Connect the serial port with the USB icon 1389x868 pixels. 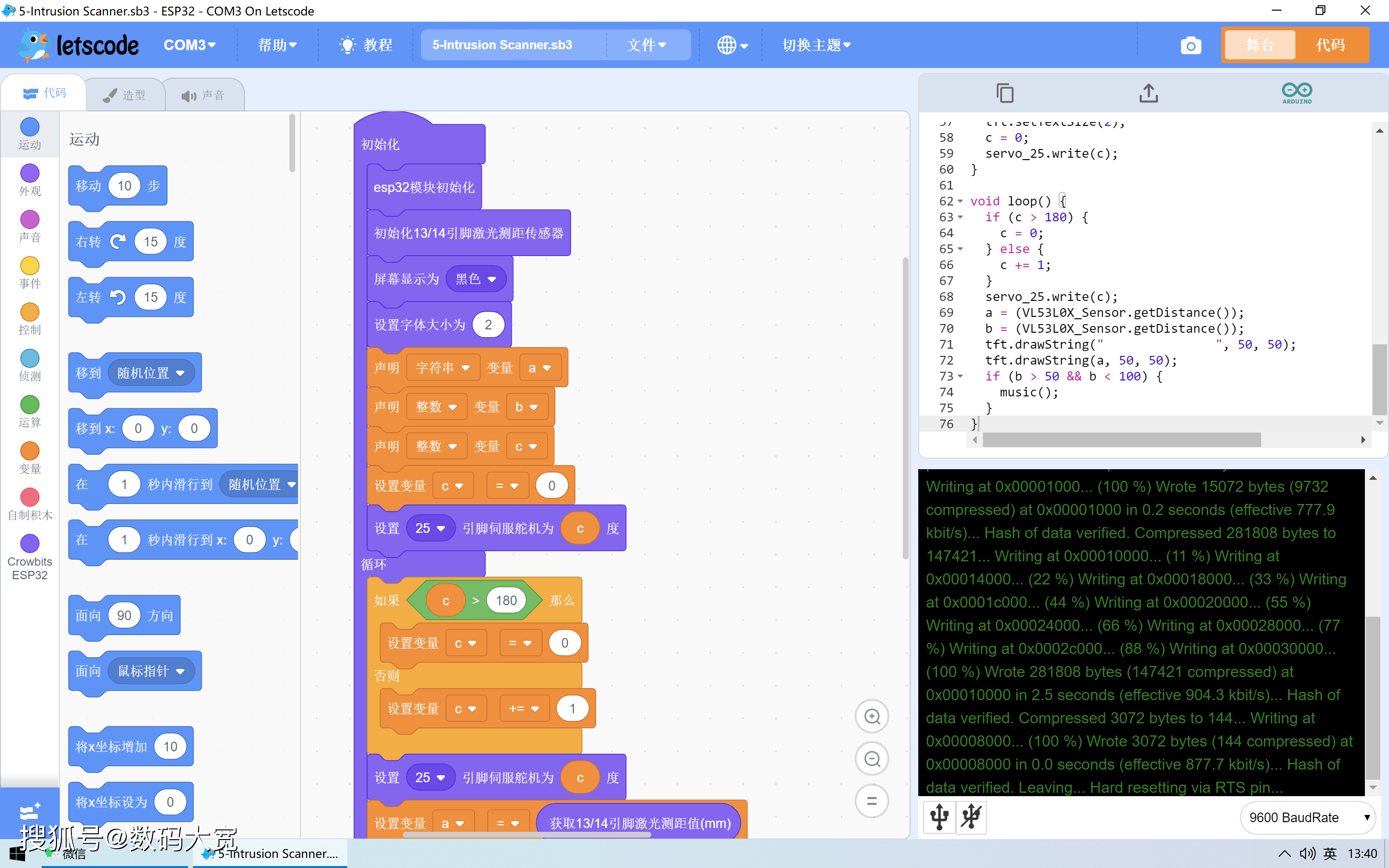[940, 817]
